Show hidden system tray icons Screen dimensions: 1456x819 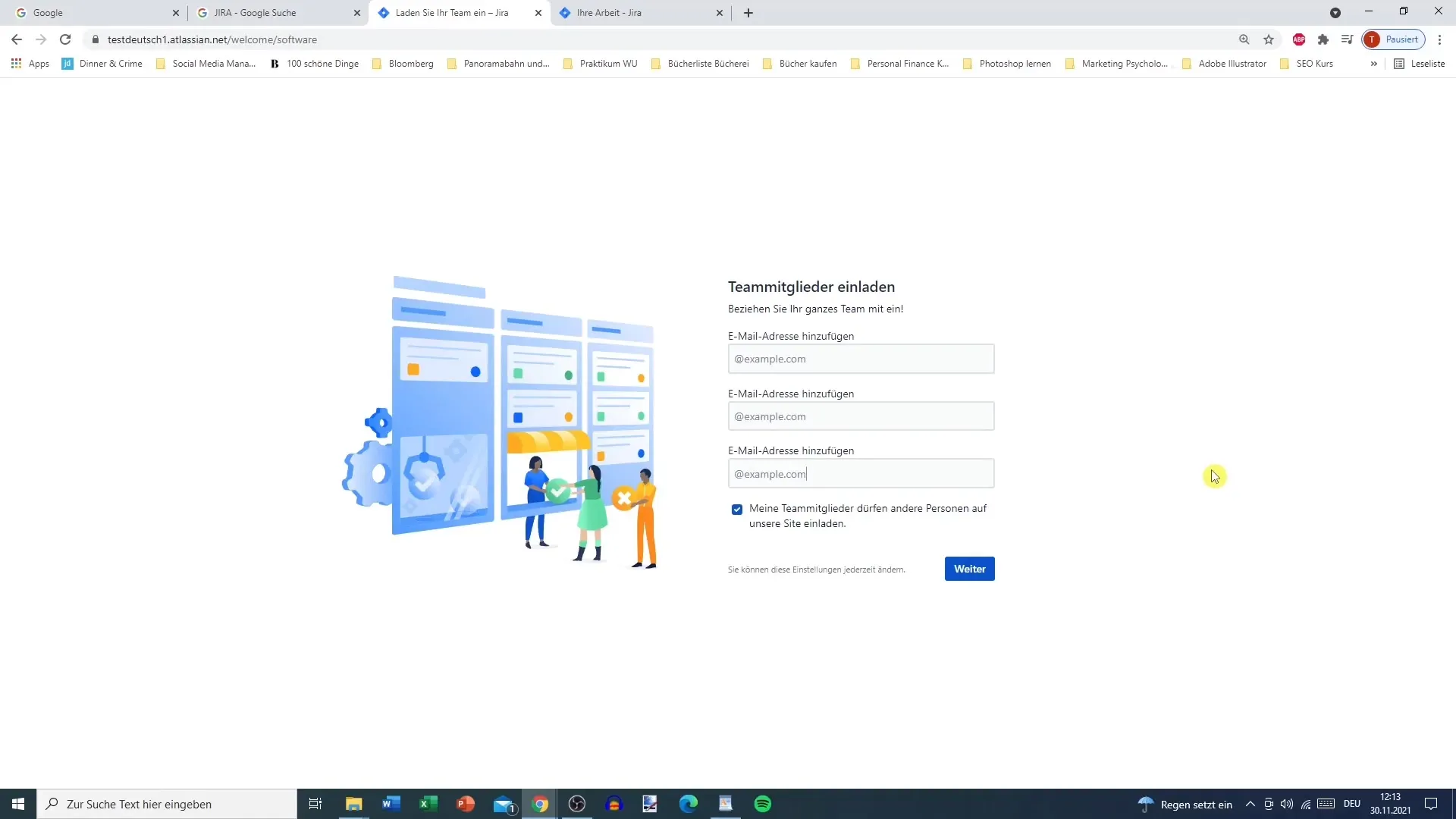click(1250, 804)
